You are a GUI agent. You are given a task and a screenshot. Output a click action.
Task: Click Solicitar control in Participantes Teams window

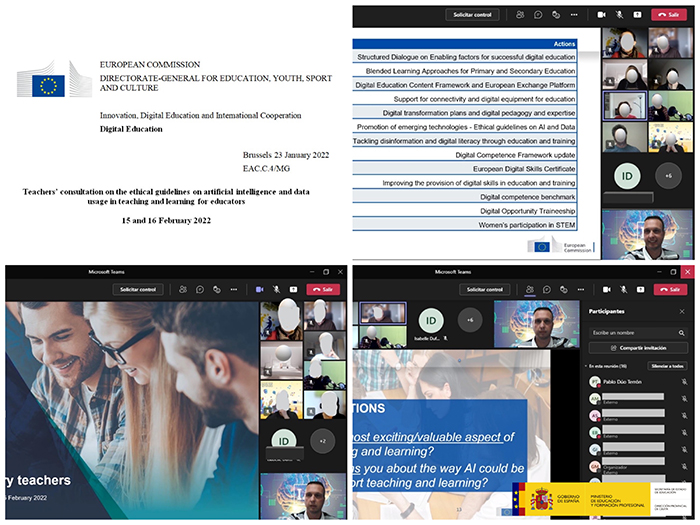(485, 289)
